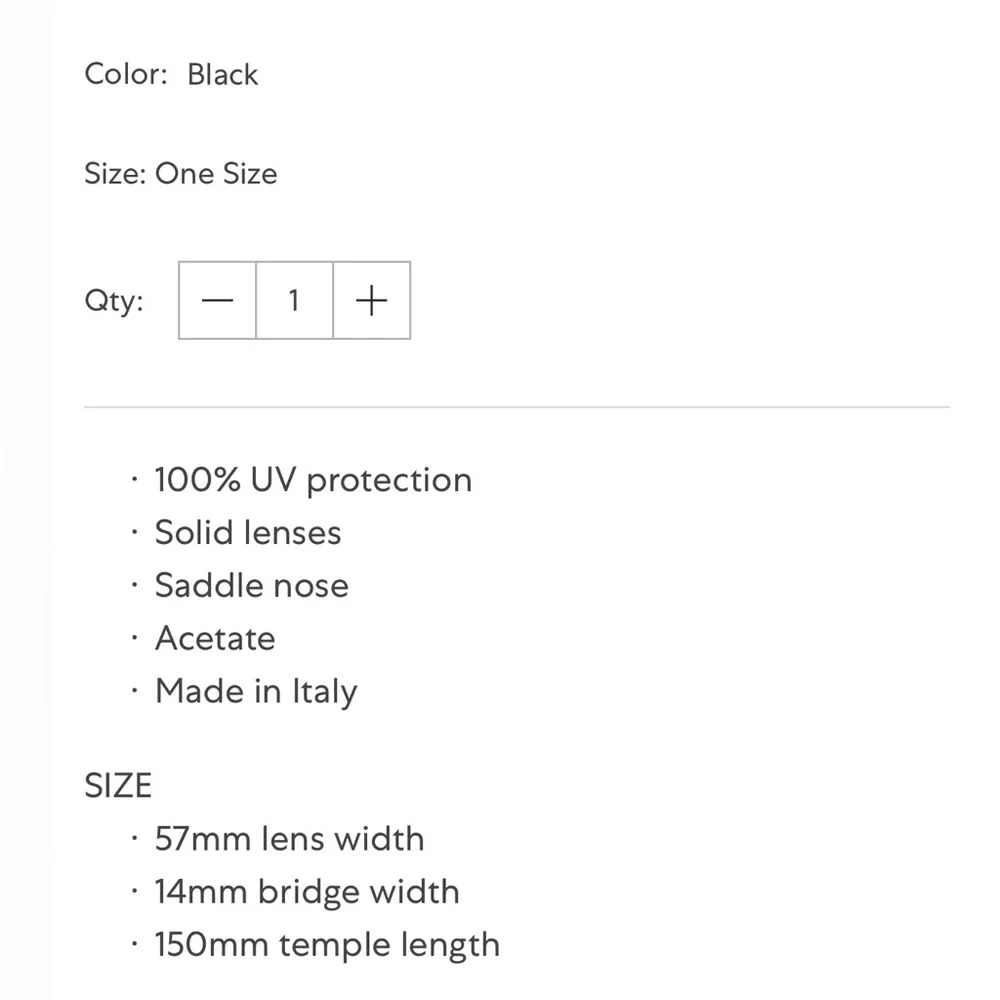Increase quantity with the plus button

[x=372, y=300]
